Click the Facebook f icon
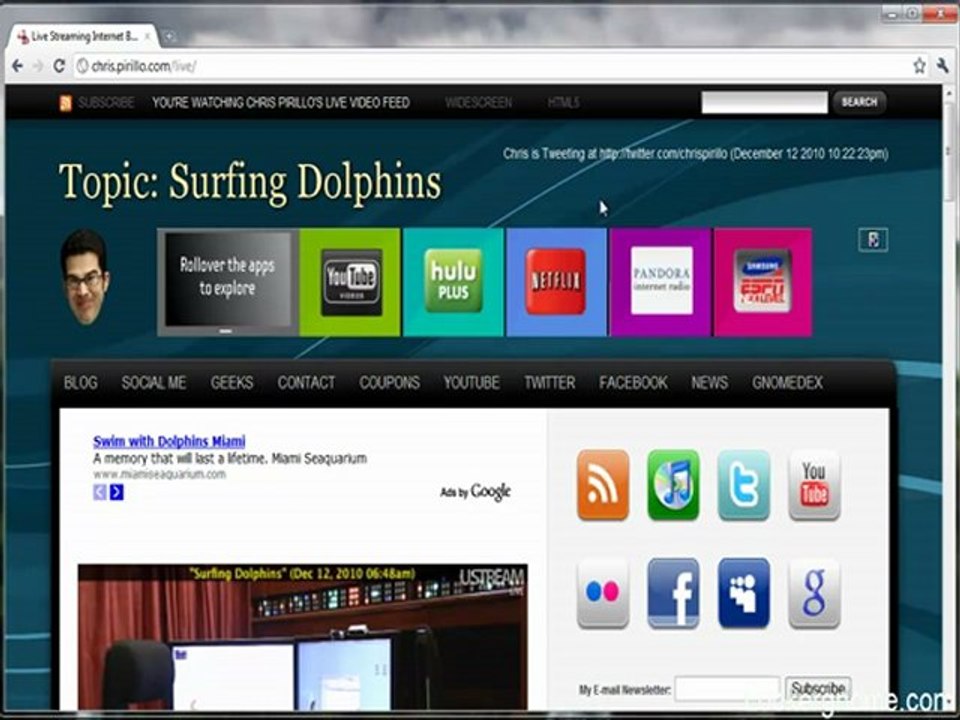Image resolution: width=960 pixels, height=720 pixels. click(x=673, y=593)
